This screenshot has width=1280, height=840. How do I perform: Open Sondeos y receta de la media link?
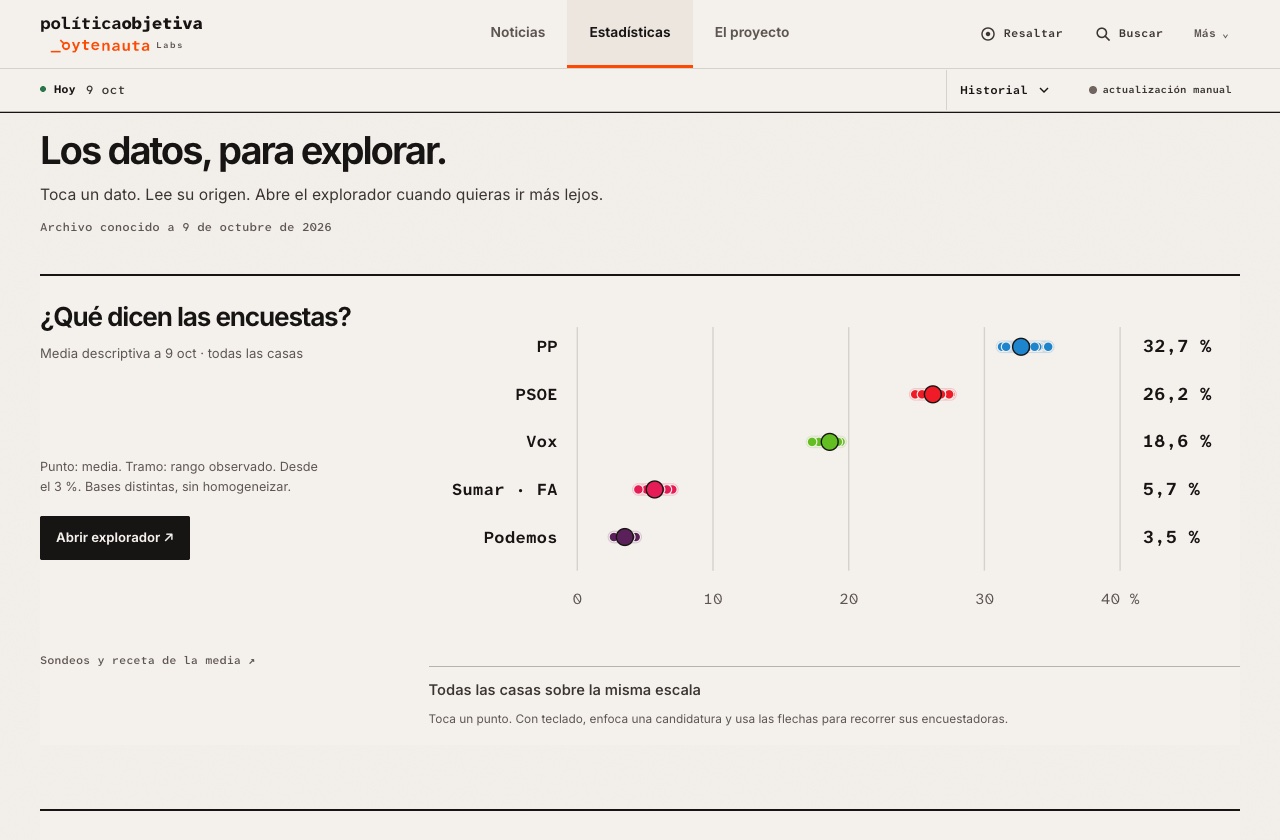click(x=148, y=661)
